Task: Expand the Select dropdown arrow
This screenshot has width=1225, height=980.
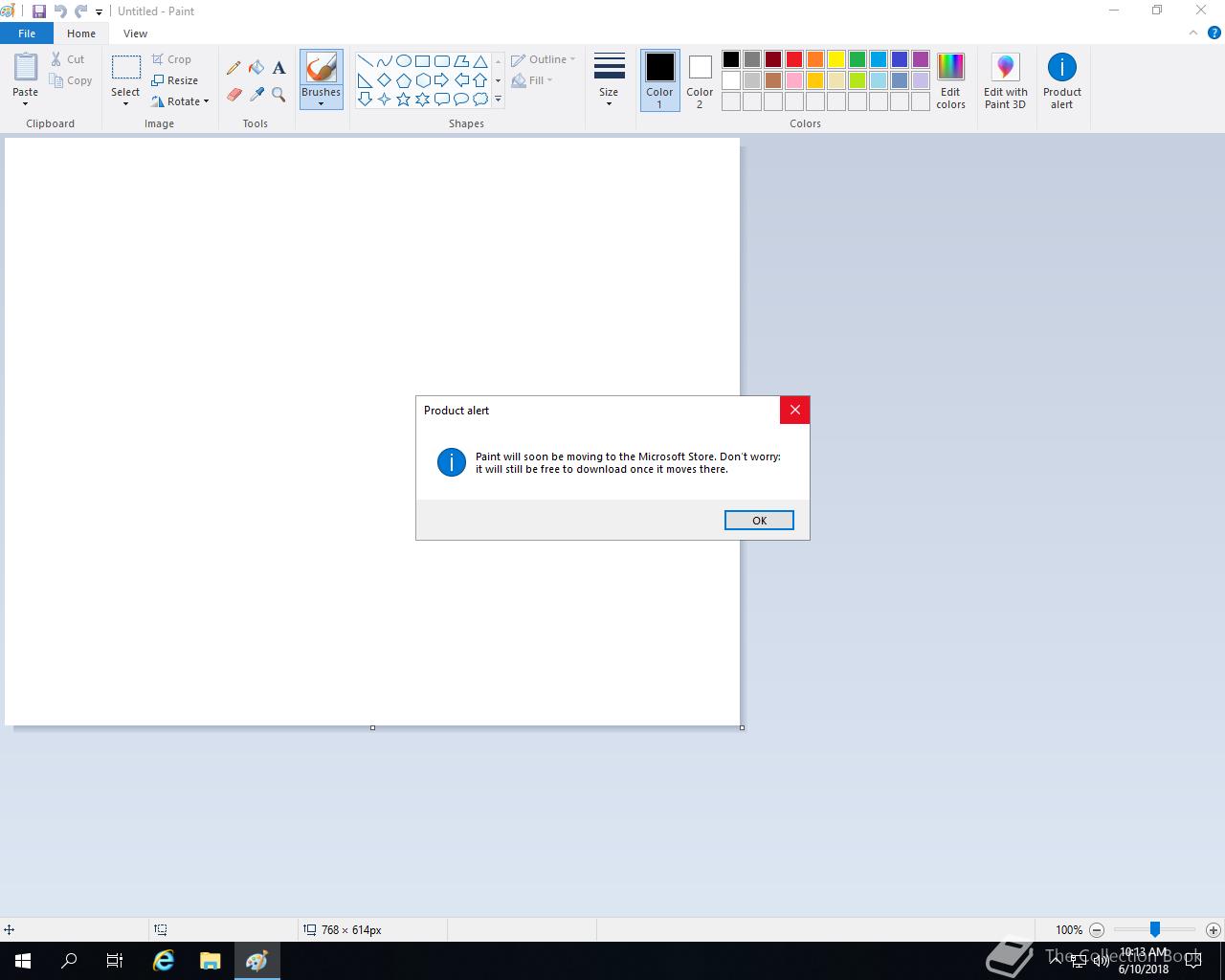Action: tap(125, 102)
